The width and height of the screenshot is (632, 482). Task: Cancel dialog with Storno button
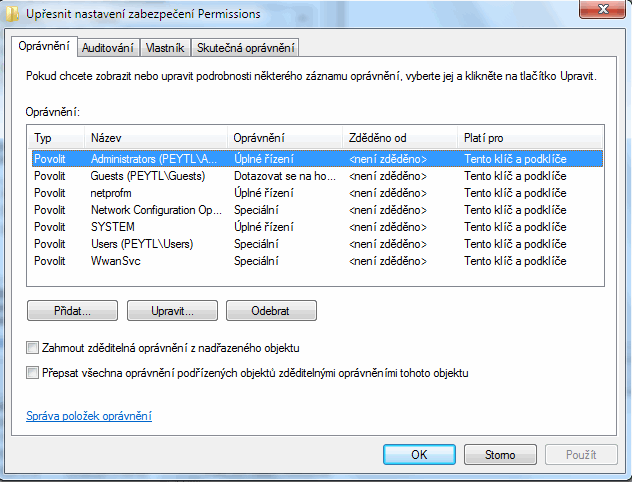(500, 455)
